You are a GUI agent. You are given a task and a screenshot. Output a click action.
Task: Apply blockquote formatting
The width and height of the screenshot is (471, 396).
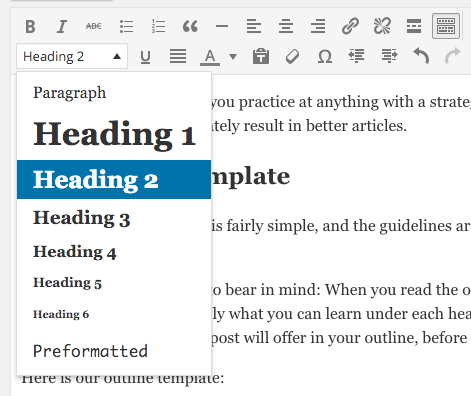pos(190,26)
